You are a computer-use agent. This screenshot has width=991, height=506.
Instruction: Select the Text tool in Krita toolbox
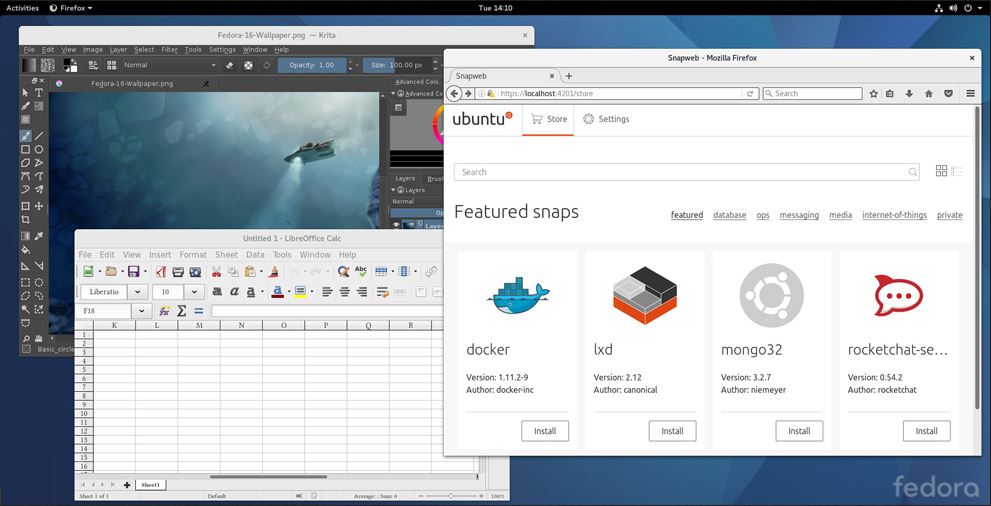click(39, 93)
